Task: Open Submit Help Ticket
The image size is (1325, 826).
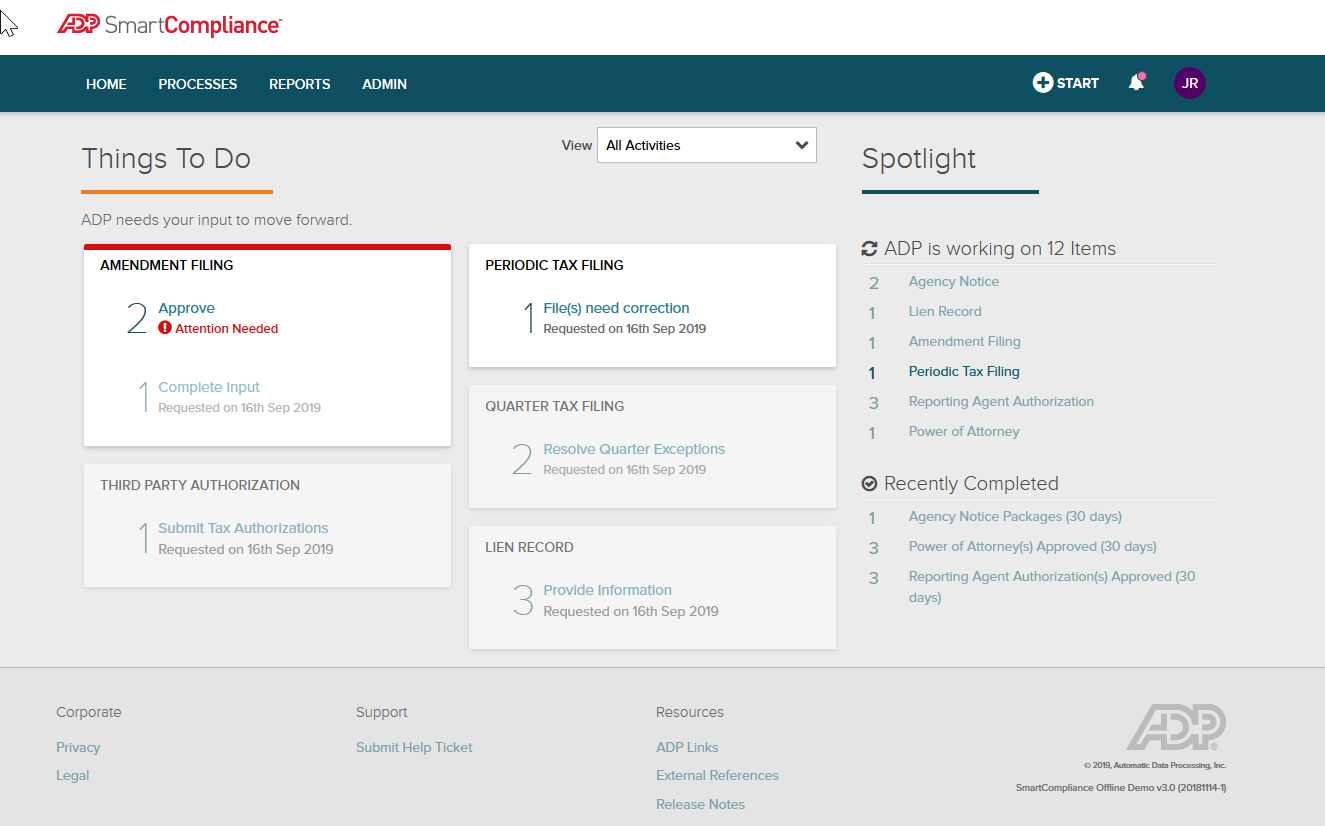Action: click(x=414, y=747)
